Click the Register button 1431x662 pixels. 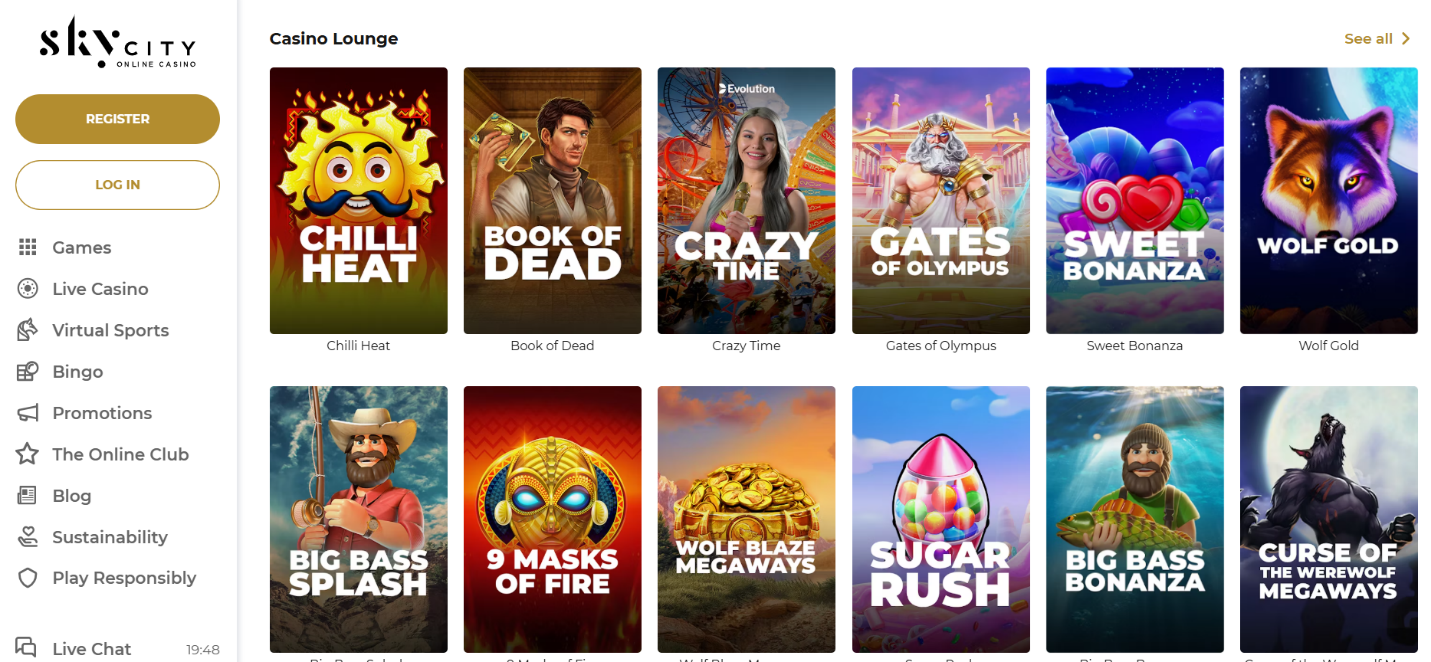(117, 119)
